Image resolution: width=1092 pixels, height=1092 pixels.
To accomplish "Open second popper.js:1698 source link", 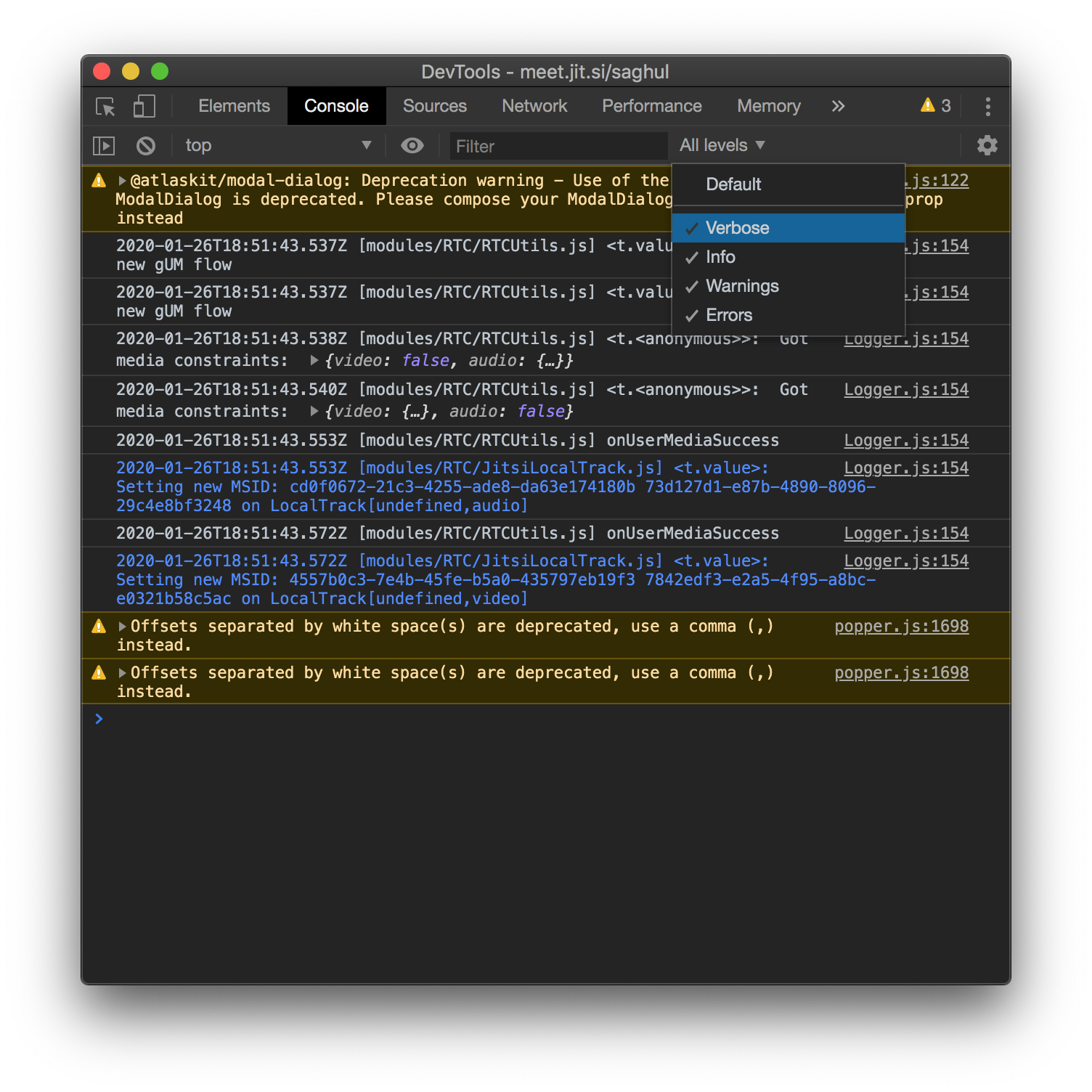I will point(902,673).
